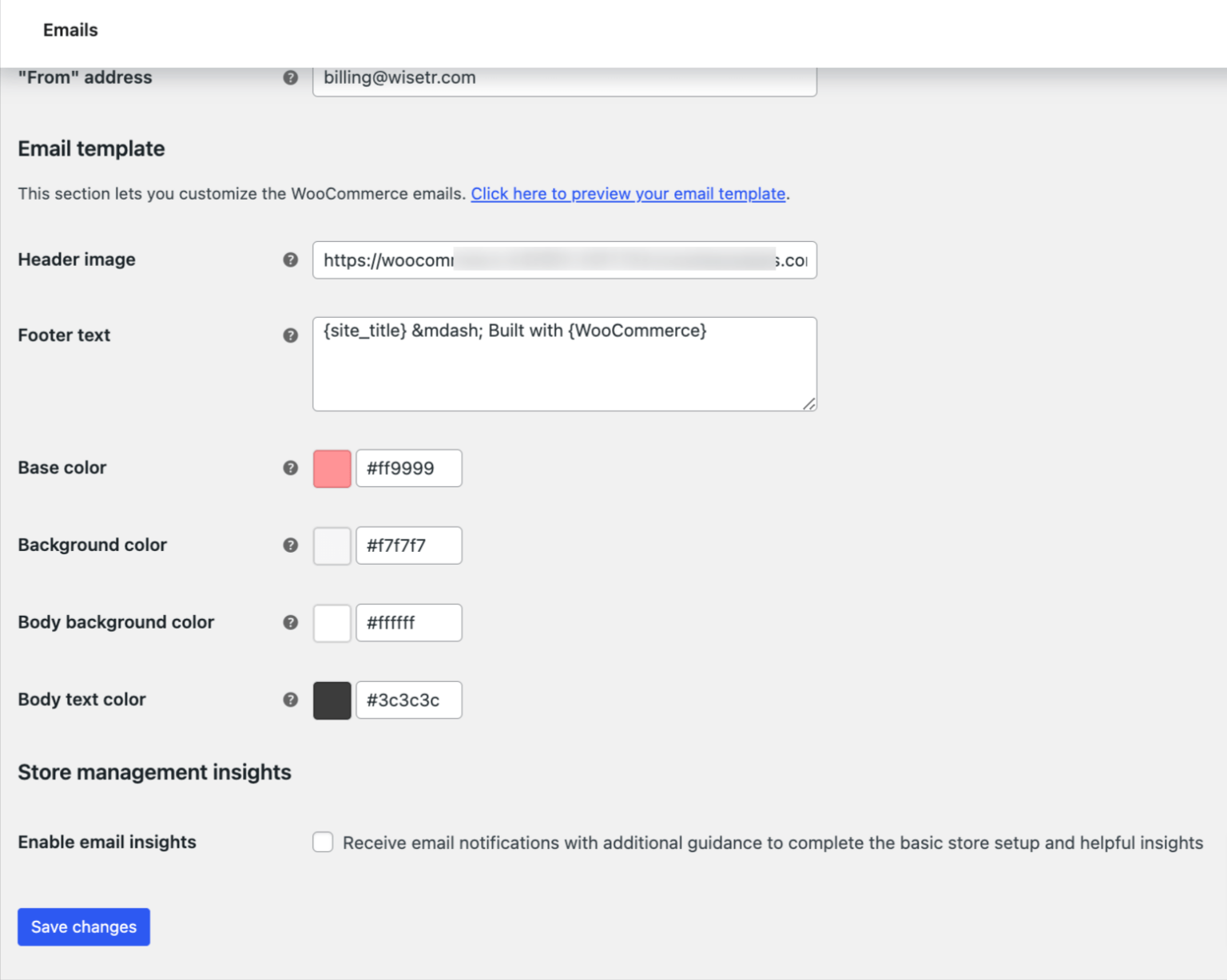Click the help icon beside "From" address
Viewport: 1227px width, 980px height.
point(290,77)
